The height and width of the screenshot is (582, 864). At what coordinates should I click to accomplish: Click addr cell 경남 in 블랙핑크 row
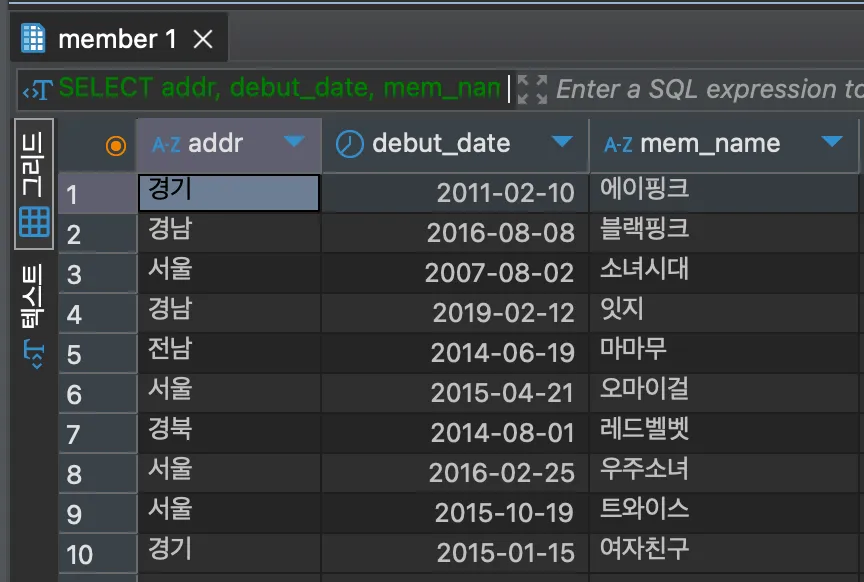229,233
